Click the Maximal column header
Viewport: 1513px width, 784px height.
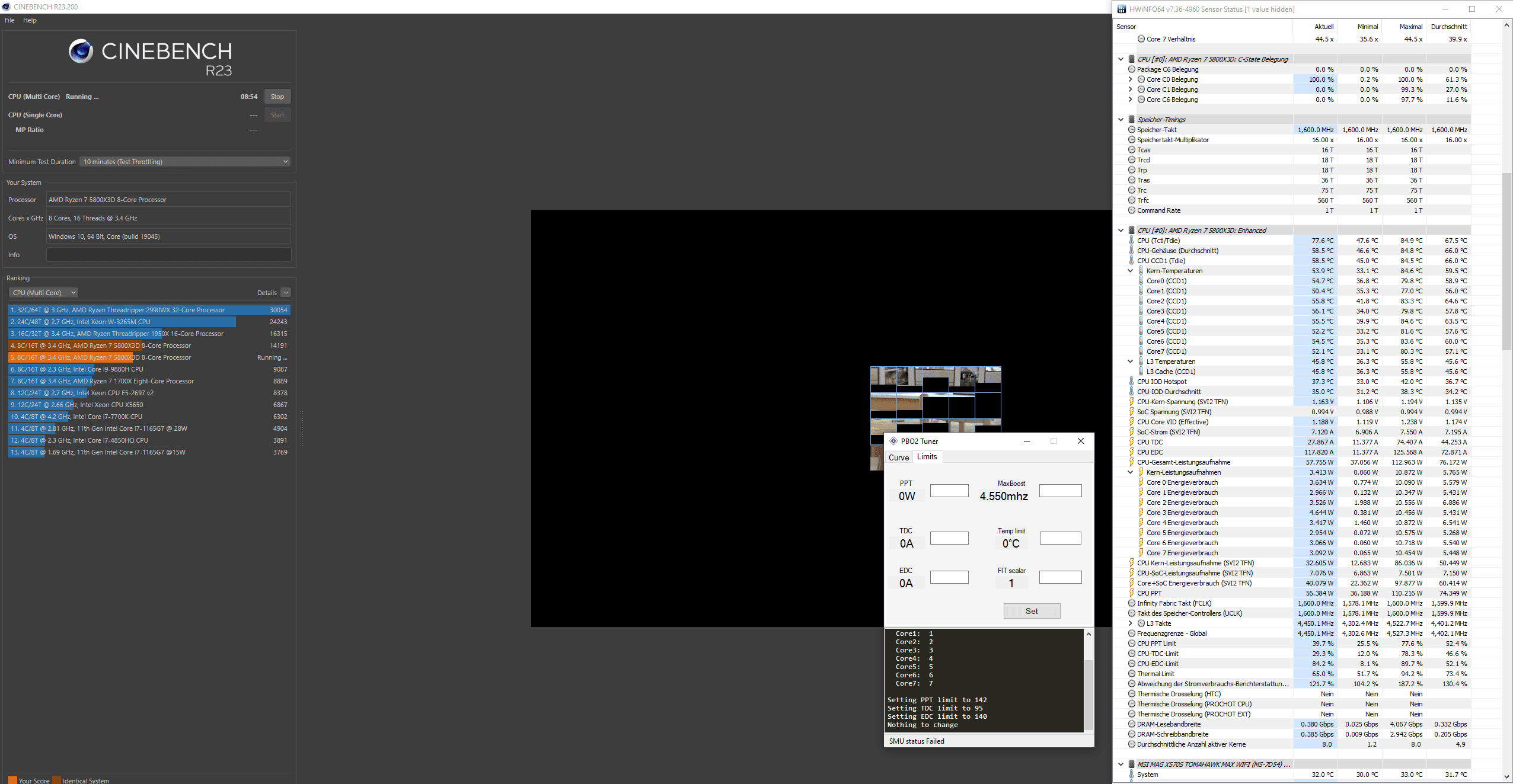pos(1410,27)
